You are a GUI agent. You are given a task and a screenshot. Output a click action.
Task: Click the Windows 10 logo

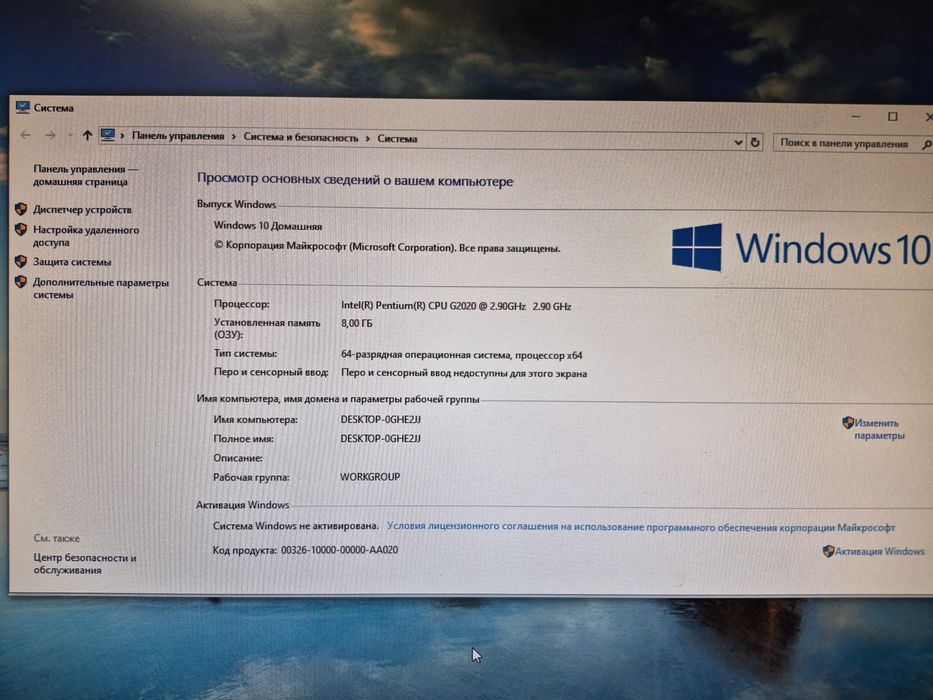pos(801,248)
